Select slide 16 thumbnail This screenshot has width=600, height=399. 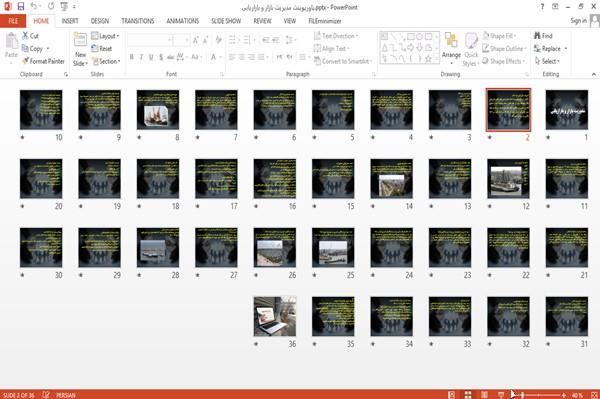(x=275, y=179)
